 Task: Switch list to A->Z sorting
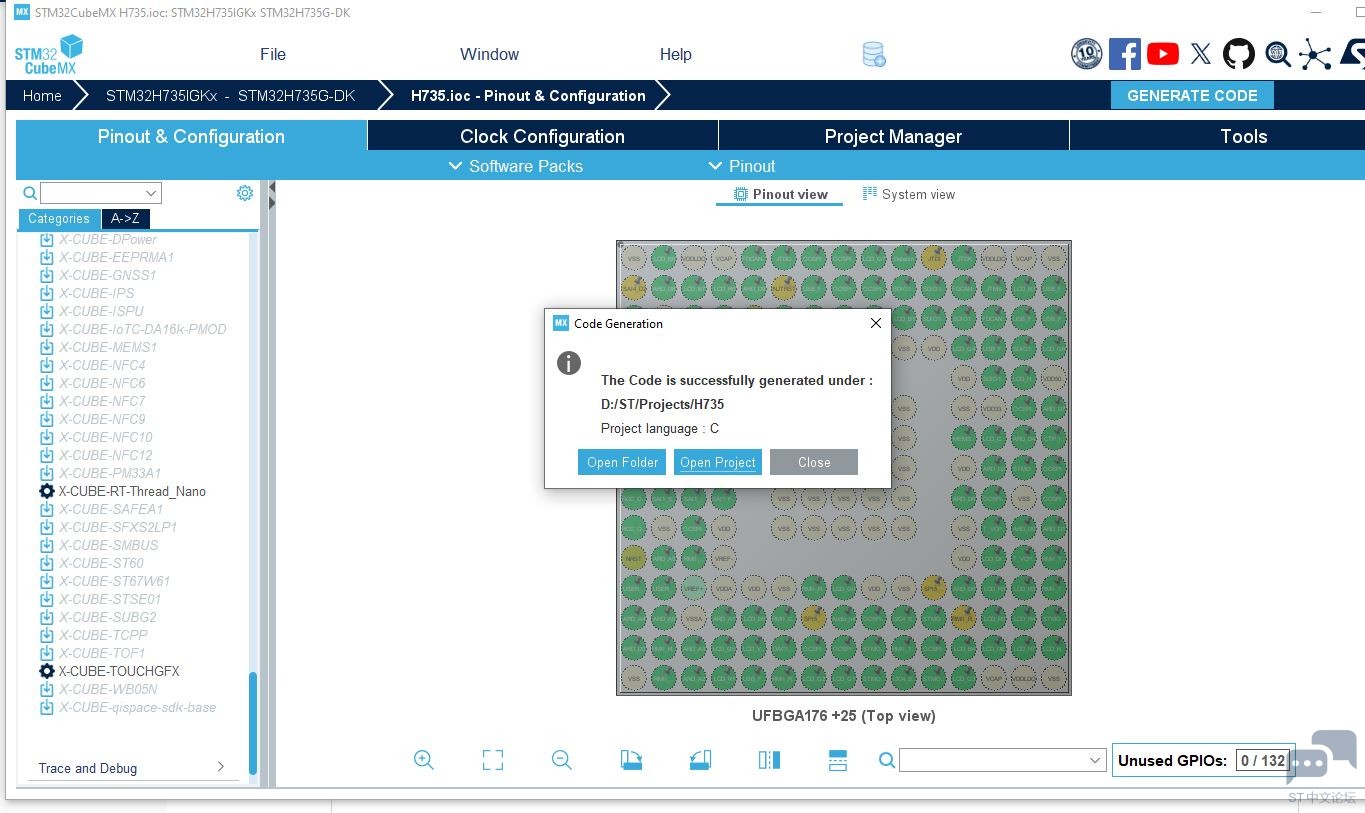point(125,219)
